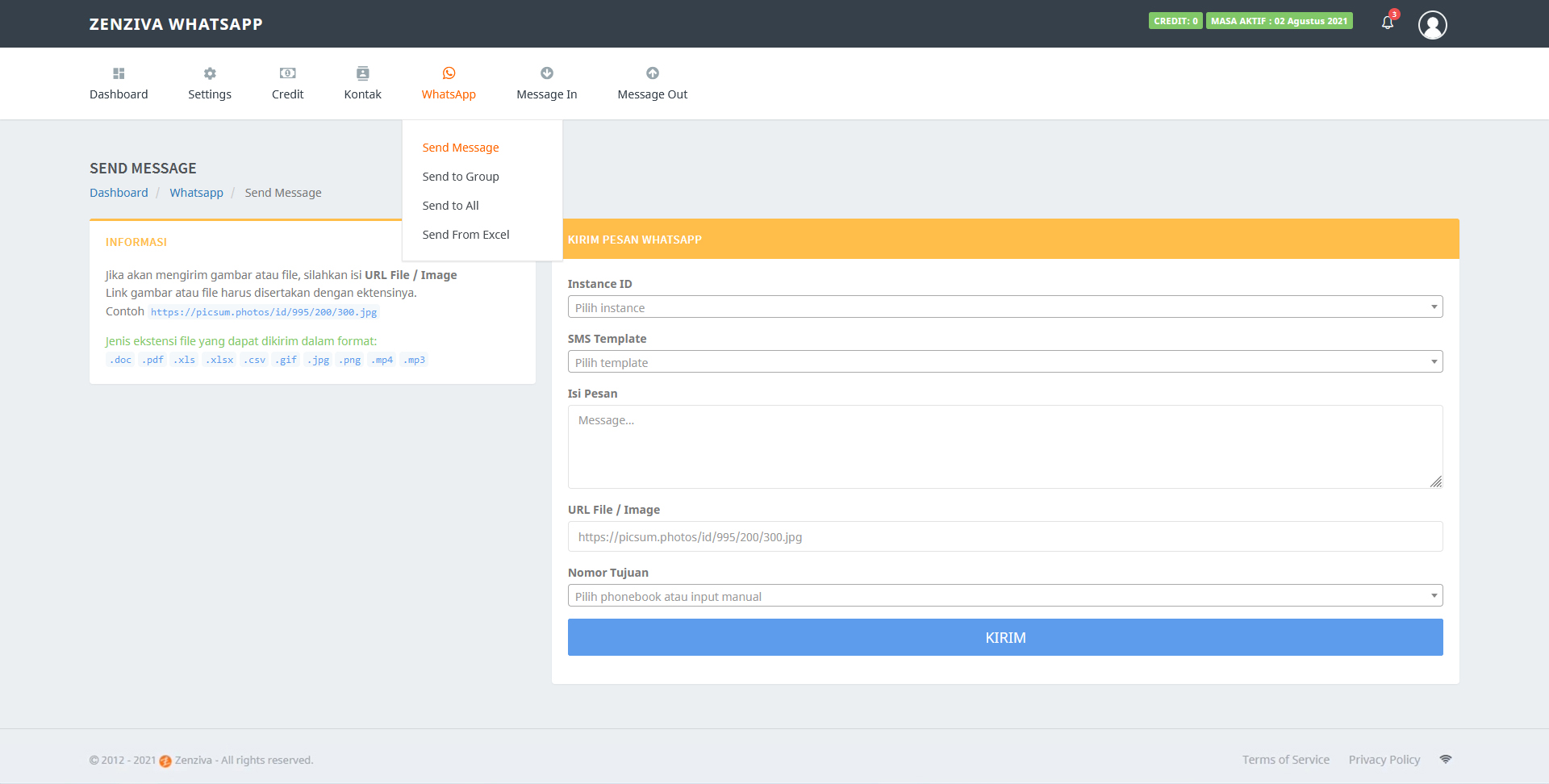Click the Kontak address book icon
The height and width of the screenshot is (784, 1549).
click(x=363, y=73)
